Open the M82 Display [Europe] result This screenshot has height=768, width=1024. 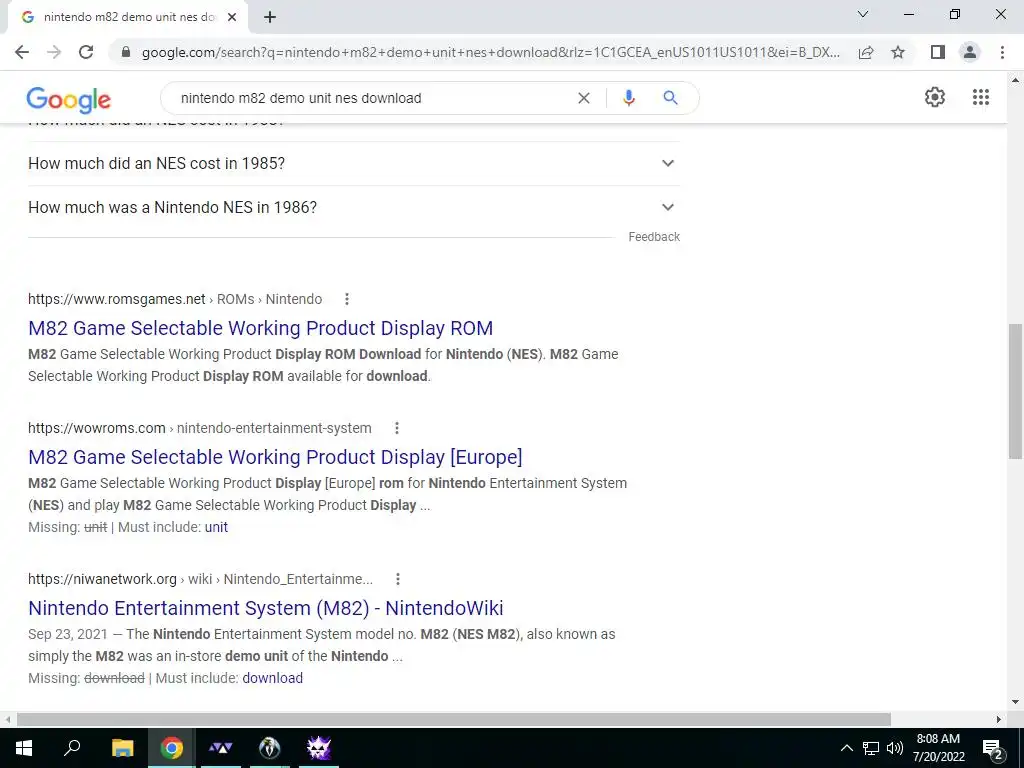275,457
